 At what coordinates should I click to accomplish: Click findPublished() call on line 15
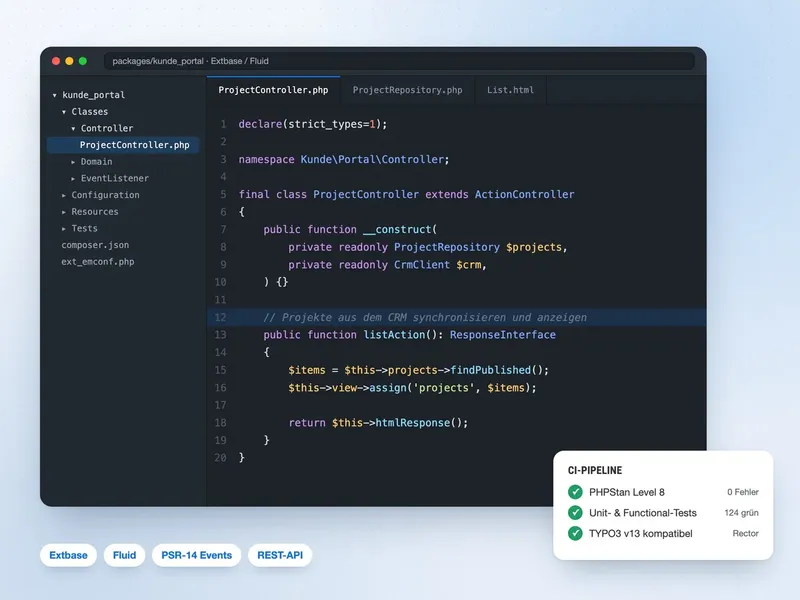point(496,370)
